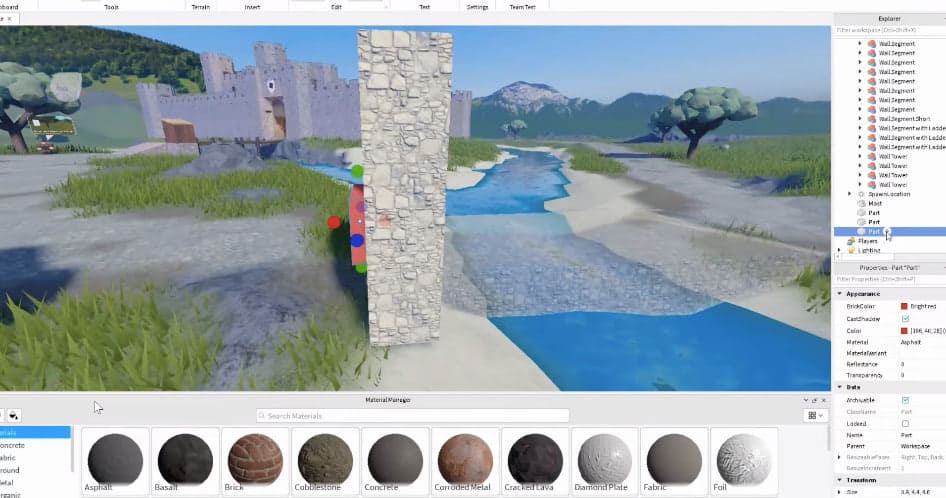Select Fabric category in material list
Viewport: 946px width, 498px height.
coord(10,458)
